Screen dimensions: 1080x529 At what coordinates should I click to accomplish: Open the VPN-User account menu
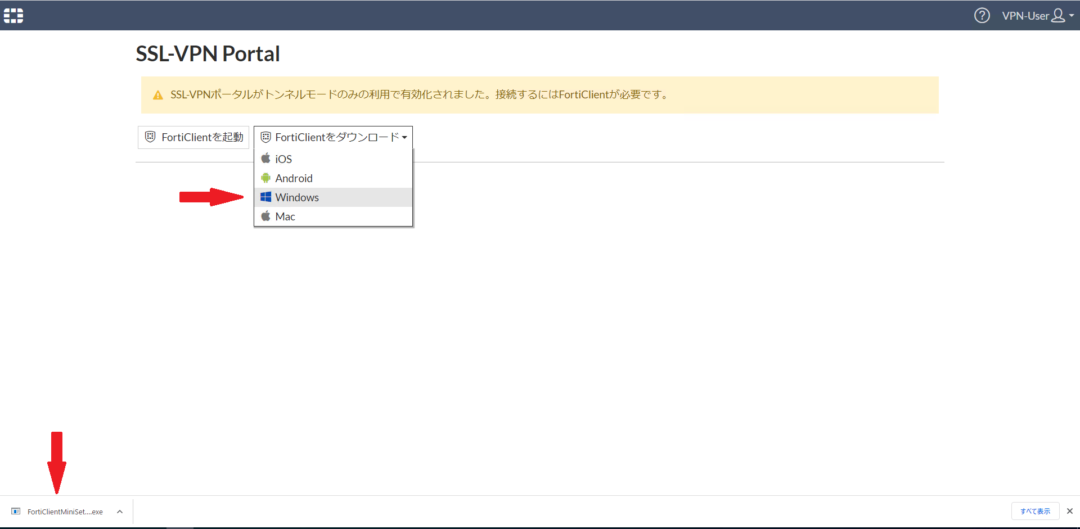[x=1037, y=15]
